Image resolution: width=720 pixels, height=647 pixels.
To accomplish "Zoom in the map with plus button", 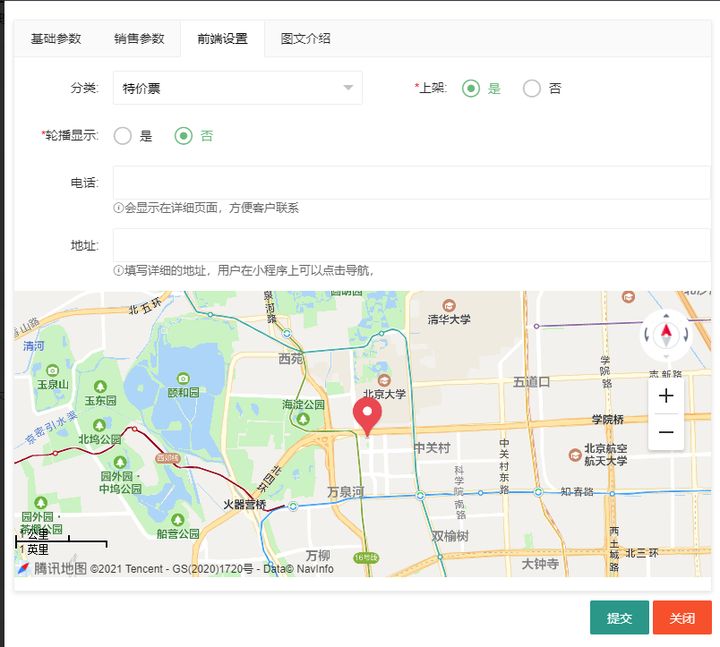I will (666, 396).
